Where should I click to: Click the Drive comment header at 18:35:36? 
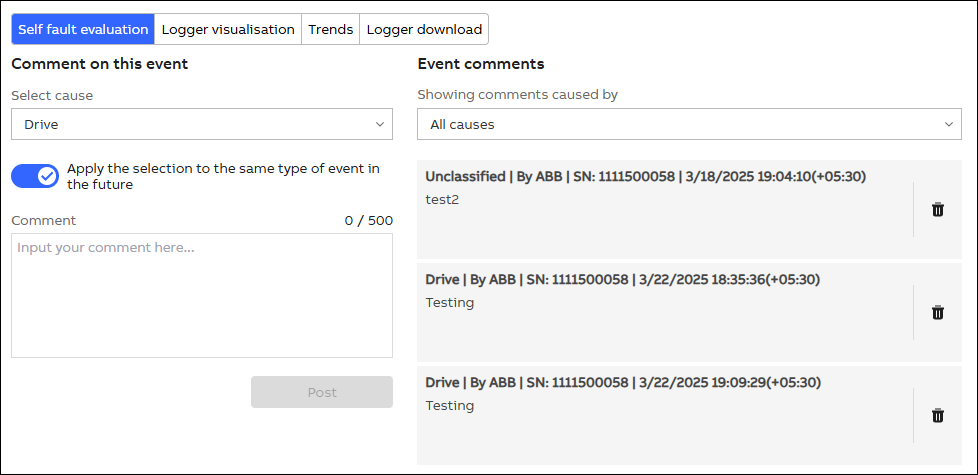[623, 279]
